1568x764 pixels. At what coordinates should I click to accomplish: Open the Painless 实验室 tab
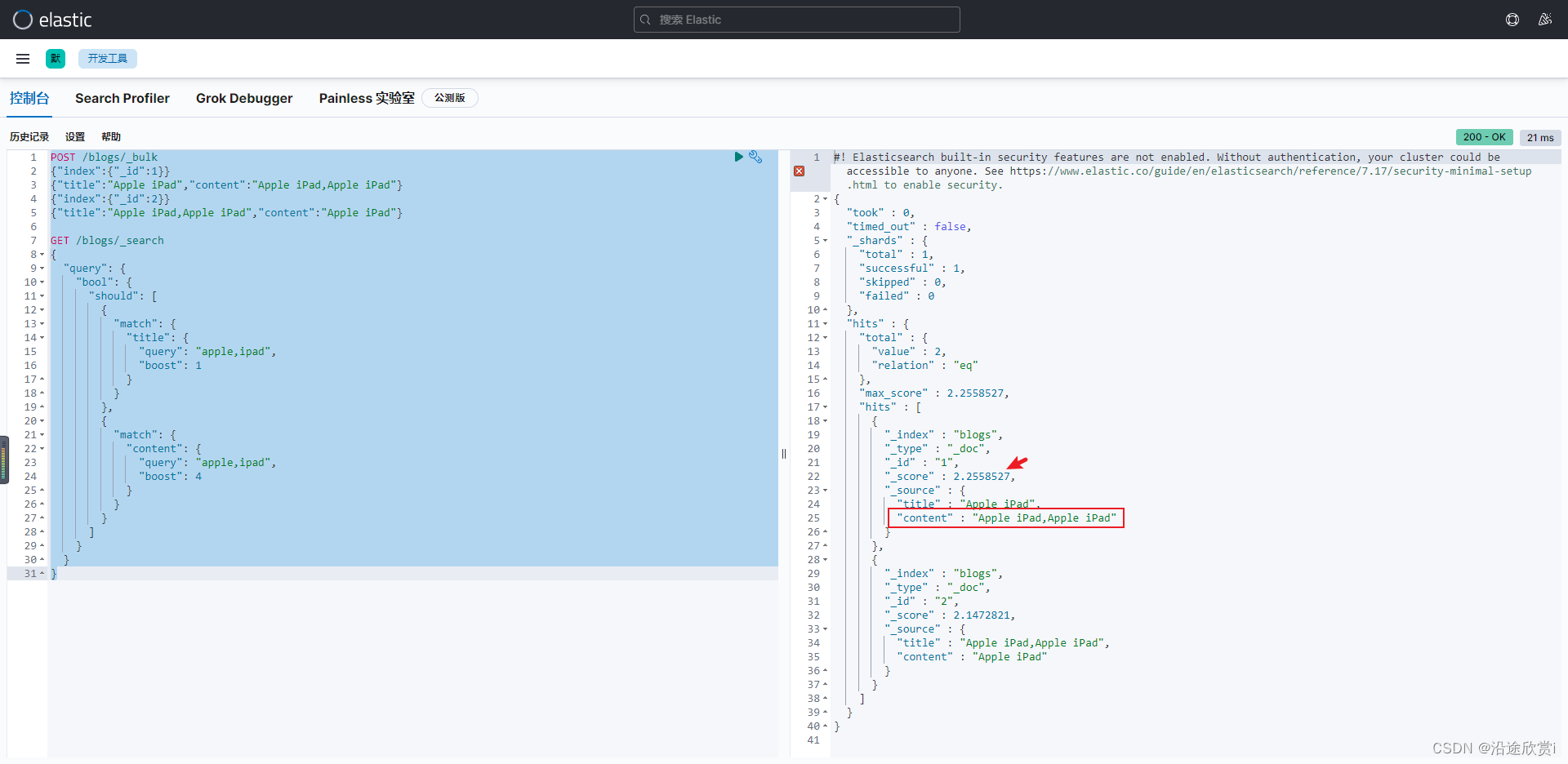[367, 98]
